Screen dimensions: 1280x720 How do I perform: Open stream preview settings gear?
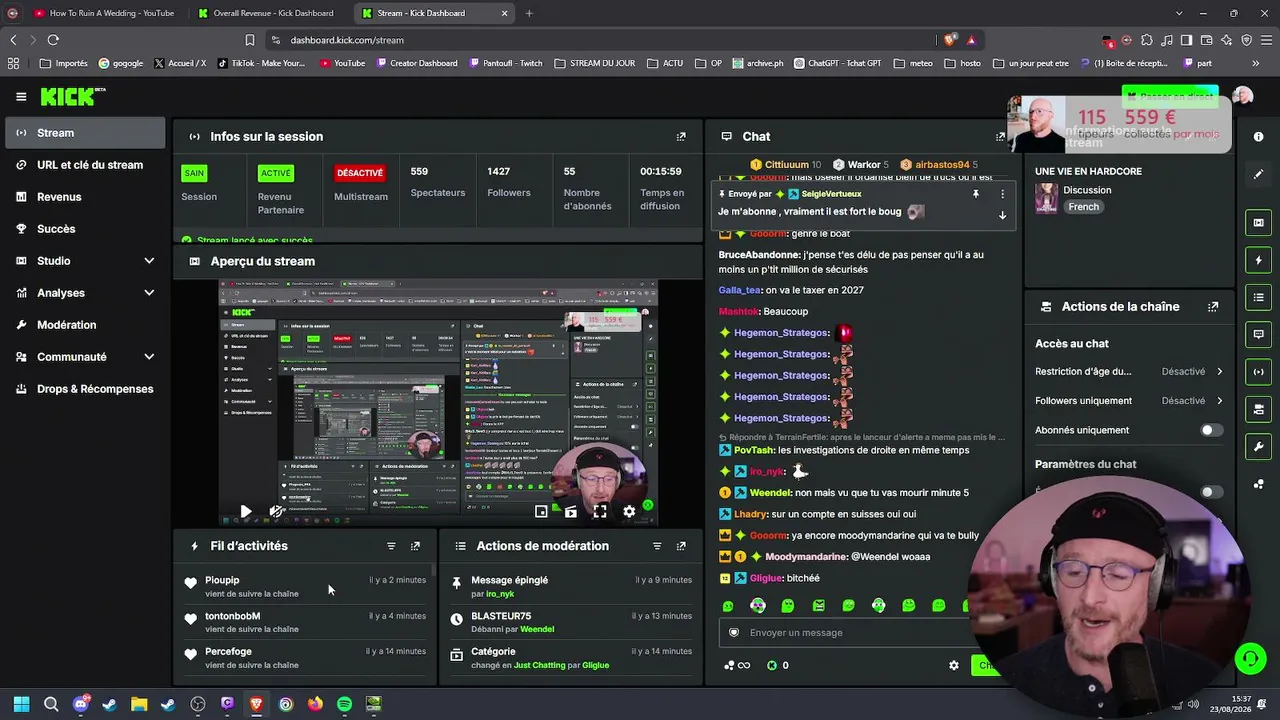tap(629, 511)
